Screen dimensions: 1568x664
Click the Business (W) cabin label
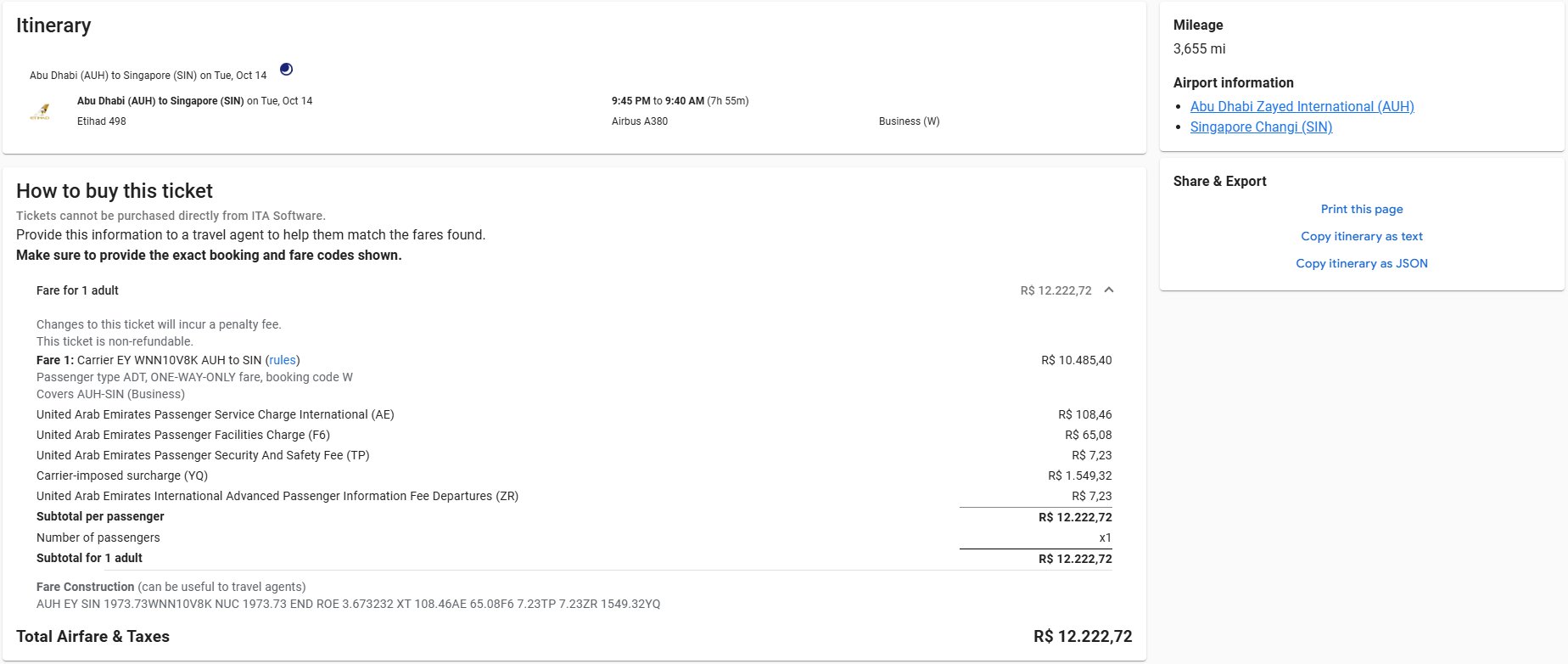coord(909,121)
